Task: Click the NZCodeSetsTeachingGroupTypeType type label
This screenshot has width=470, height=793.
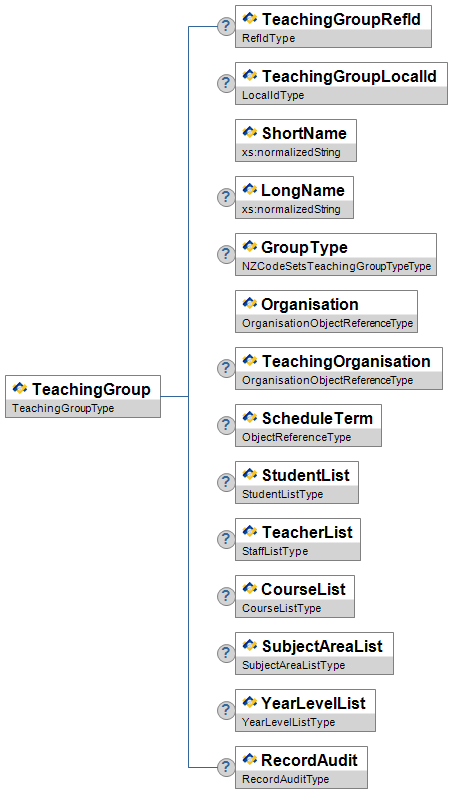Action: pyautogui.click(x=336, y=266)
